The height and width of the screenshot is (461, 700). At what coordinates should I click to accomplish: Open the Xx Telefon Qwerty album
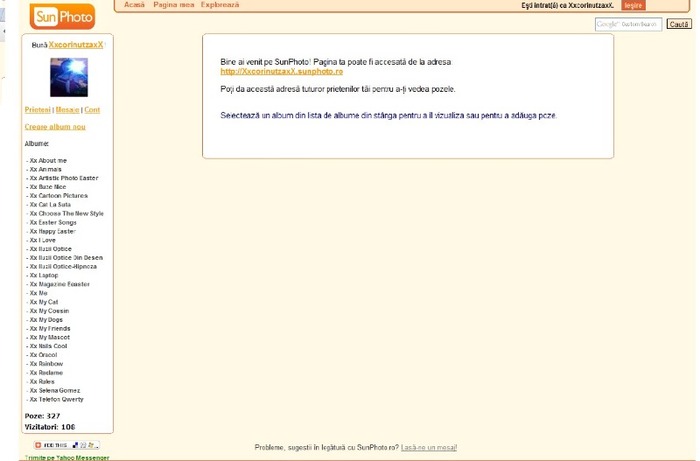(x=57, y=399)
